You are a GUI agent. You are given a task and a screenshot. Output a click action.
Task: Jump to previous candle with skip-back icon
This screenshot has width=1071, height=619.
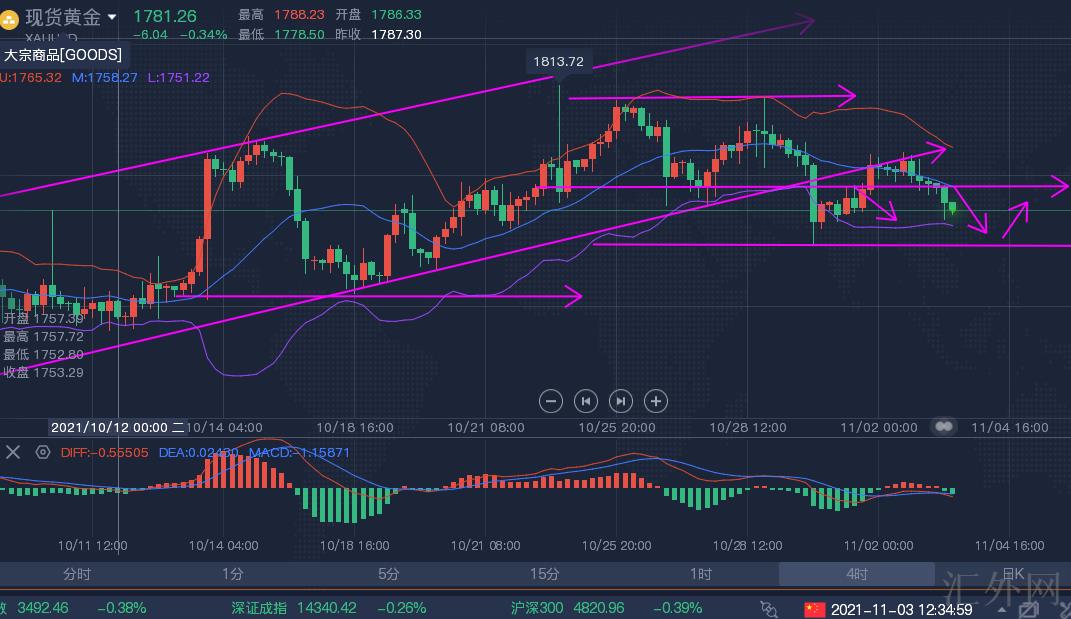[586, 401]
